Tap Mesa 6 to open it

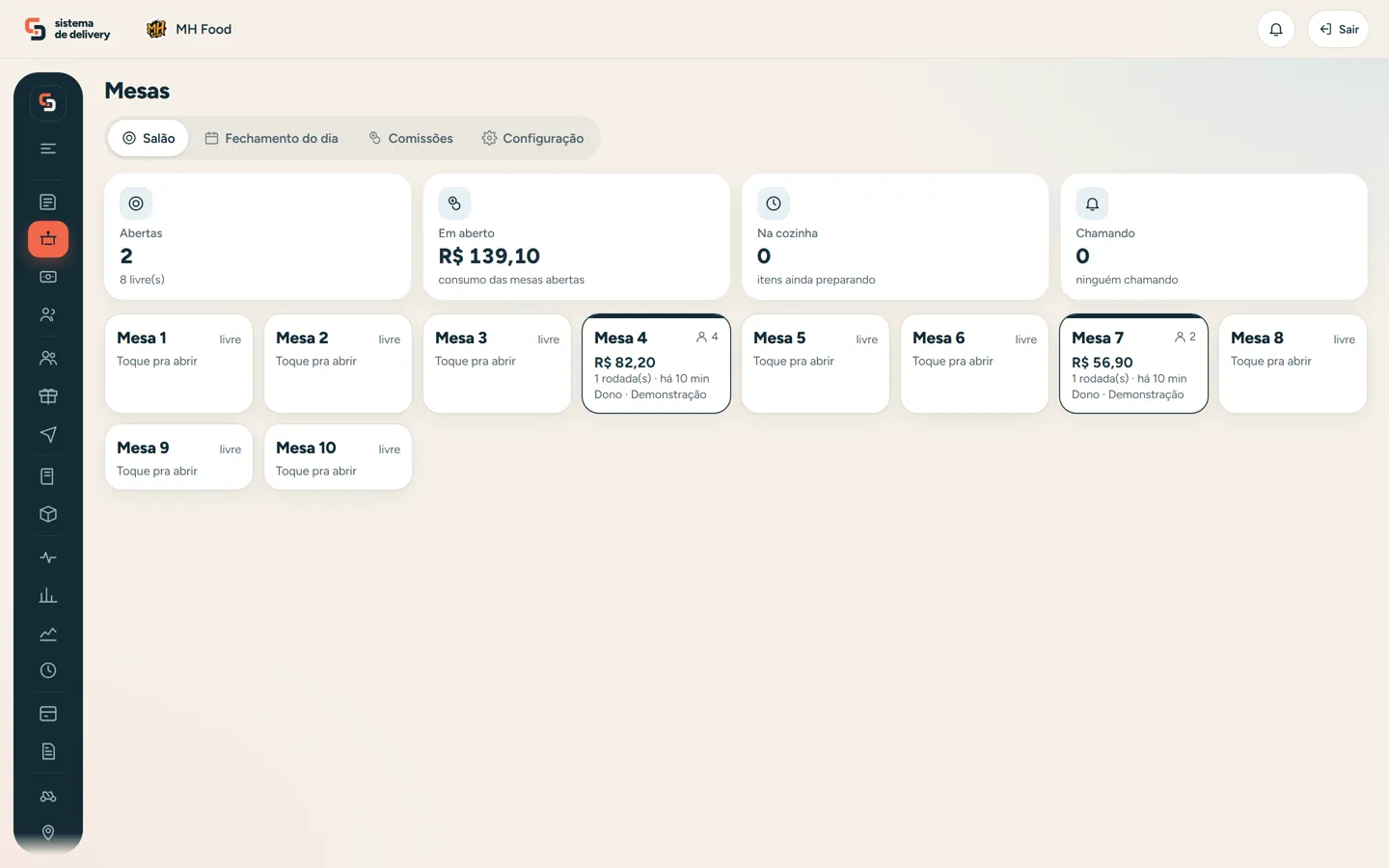(974, 364)
